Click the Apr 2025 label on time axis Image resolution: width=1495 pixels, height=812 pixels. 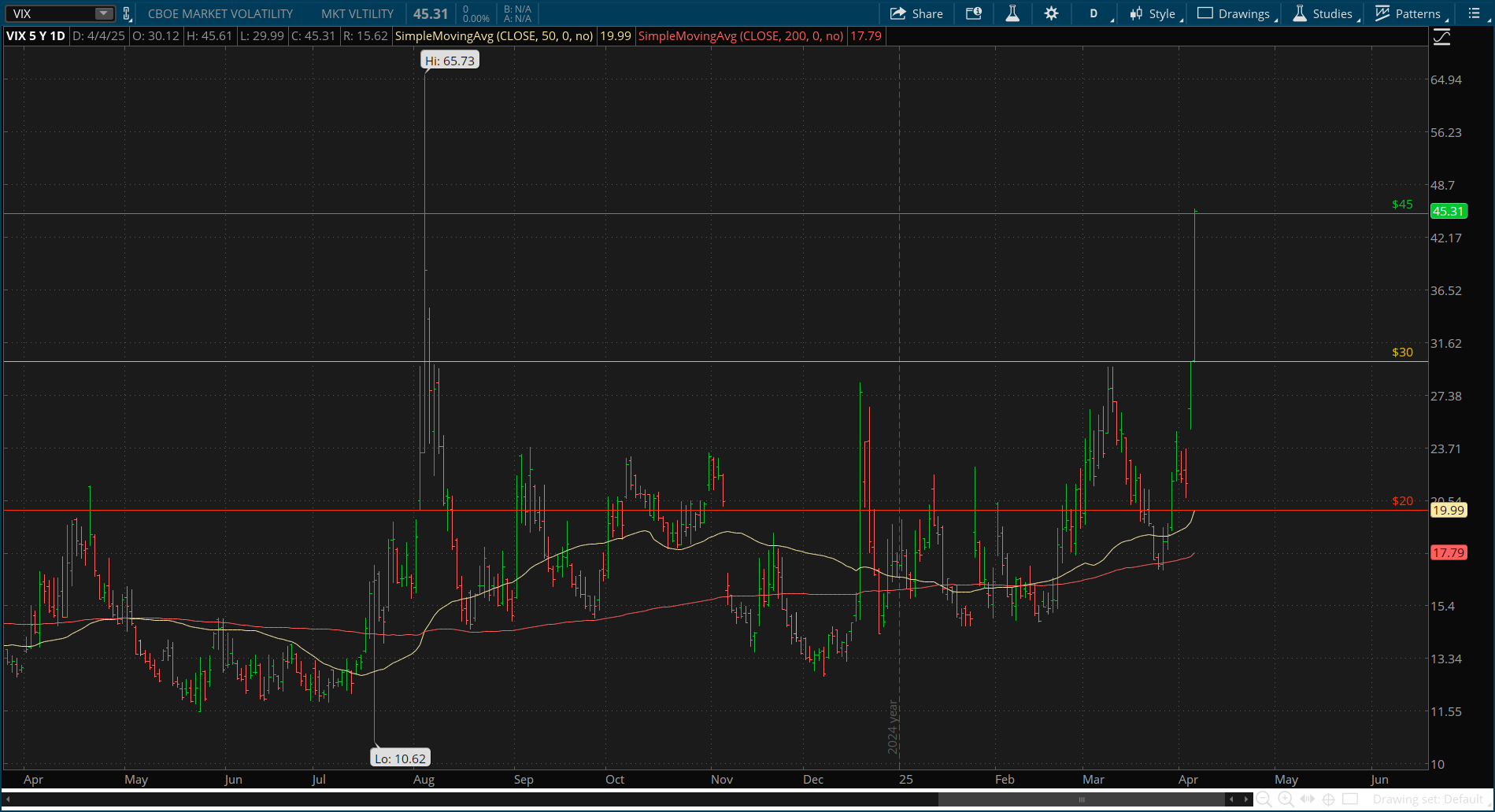pos(1188,780)
